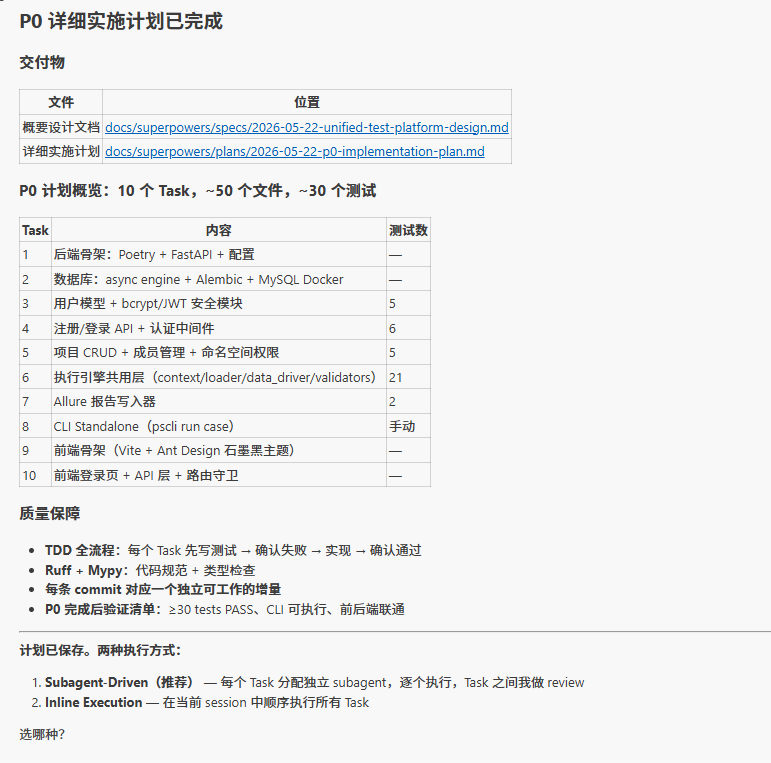
Task: Click the test count '21' cell
Action: click(408, 377)
